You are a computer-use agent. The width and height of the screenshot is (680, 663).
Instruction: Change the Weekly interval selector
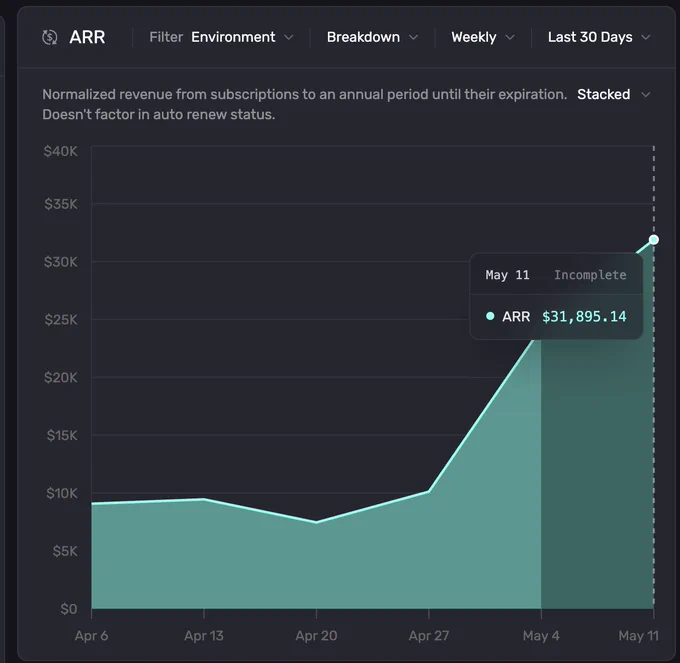[483, 37]
